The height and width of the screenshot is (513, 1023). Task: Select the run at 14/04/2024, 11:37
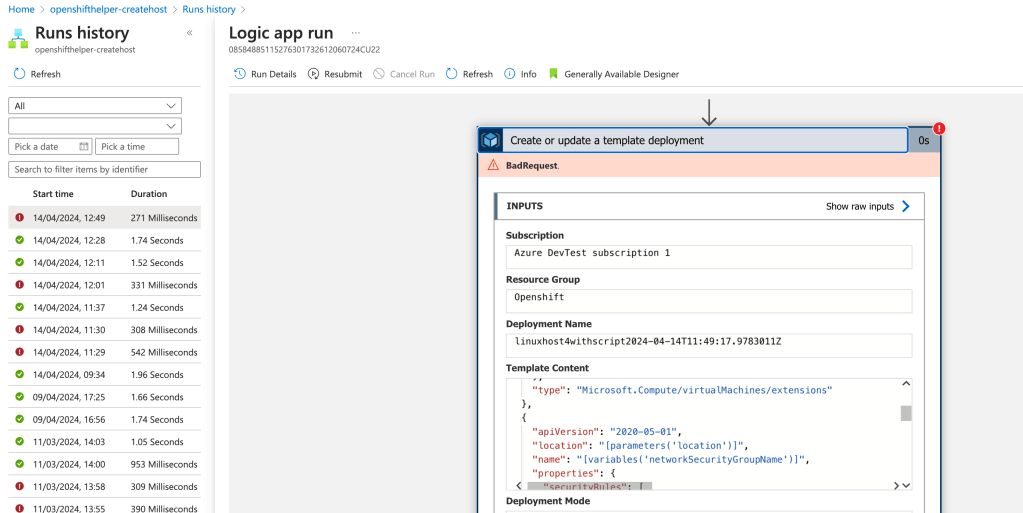point(104,307)
